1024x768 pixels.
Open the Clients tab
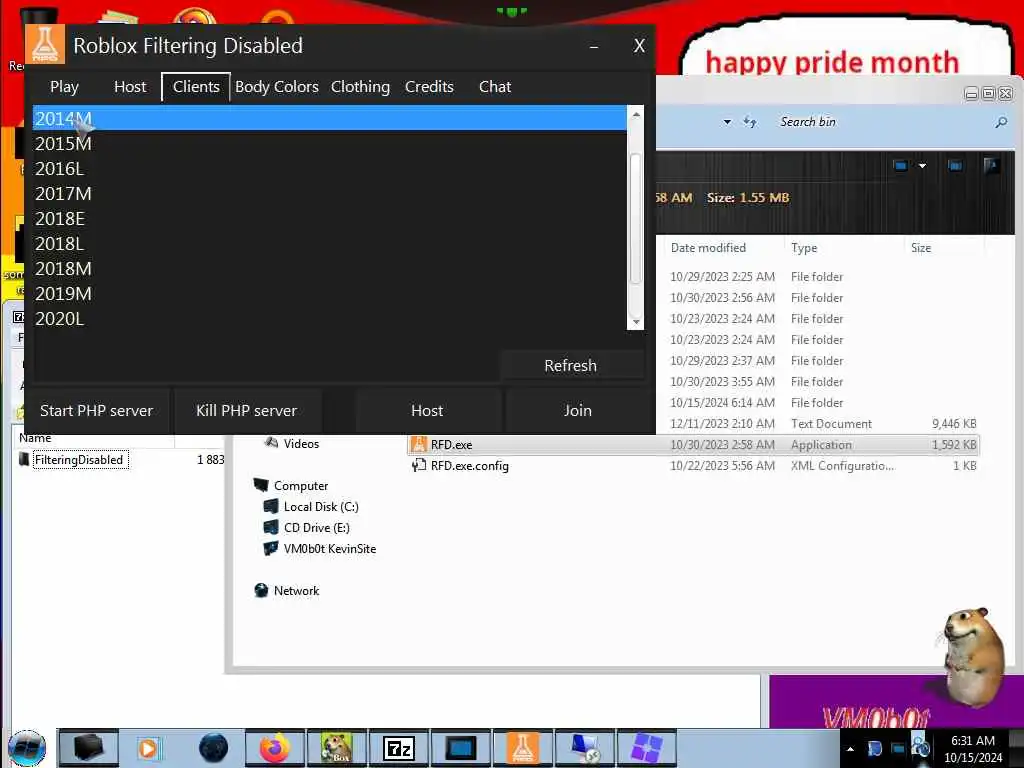(x=196, y=87)
